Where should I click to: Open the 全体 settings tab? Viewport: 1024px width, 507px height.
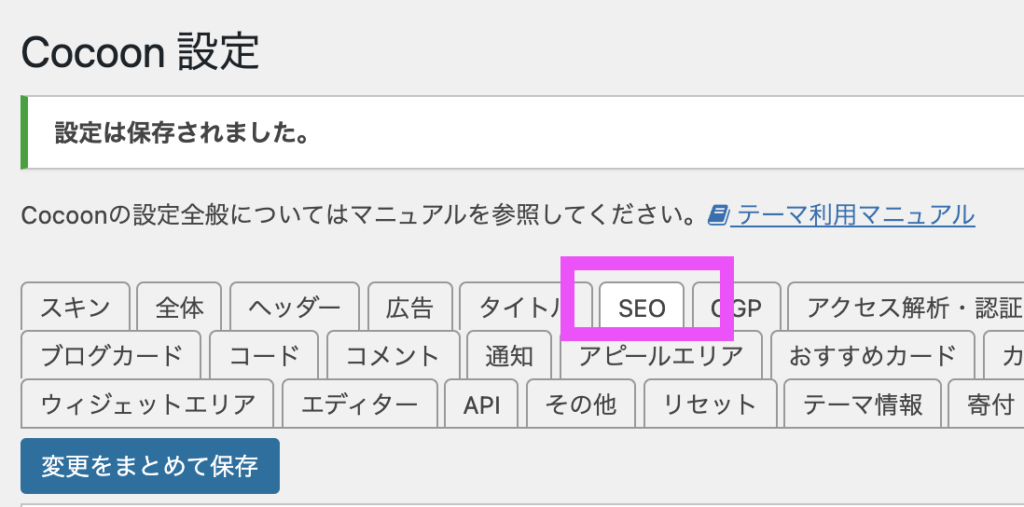coord(180,308)
